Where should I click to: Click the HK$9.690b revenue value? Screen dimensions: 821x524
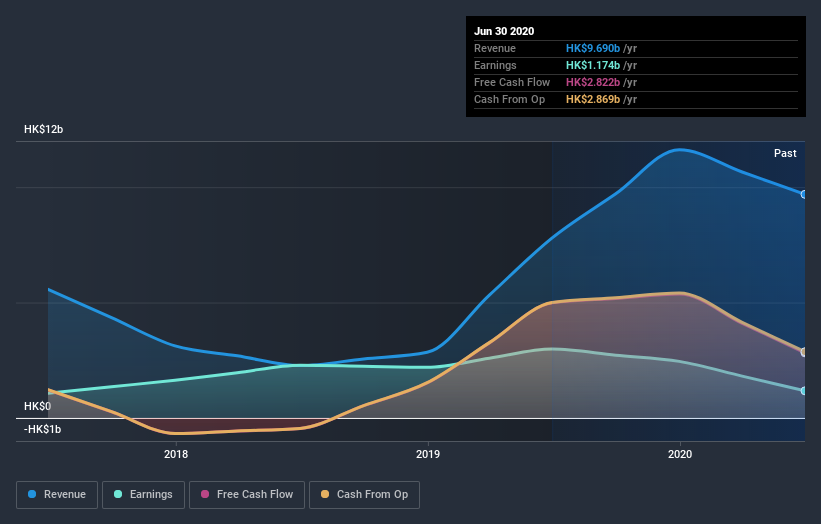(x=593, y=48)
